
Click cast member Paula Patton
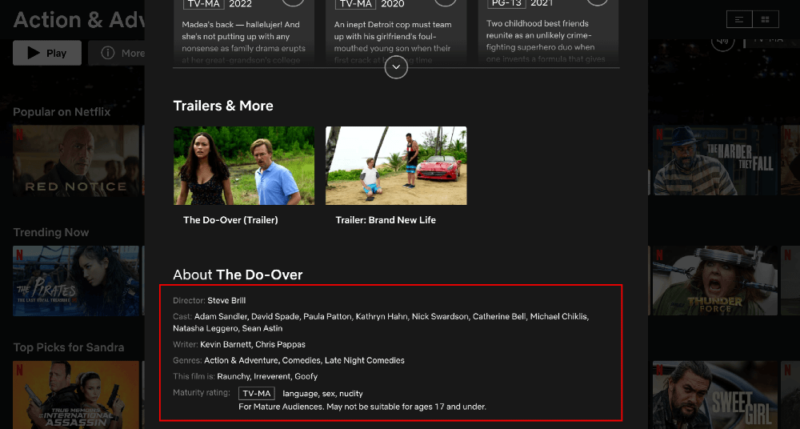click(327, 317)
